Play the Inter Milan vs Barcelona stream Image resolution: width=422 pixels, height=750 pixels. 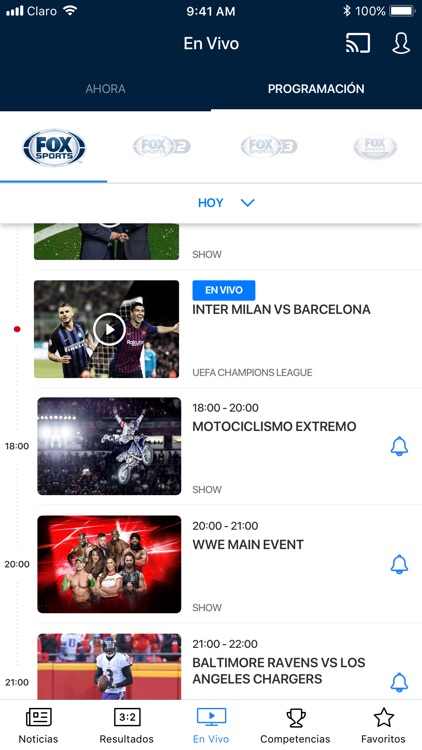point(109,330)
